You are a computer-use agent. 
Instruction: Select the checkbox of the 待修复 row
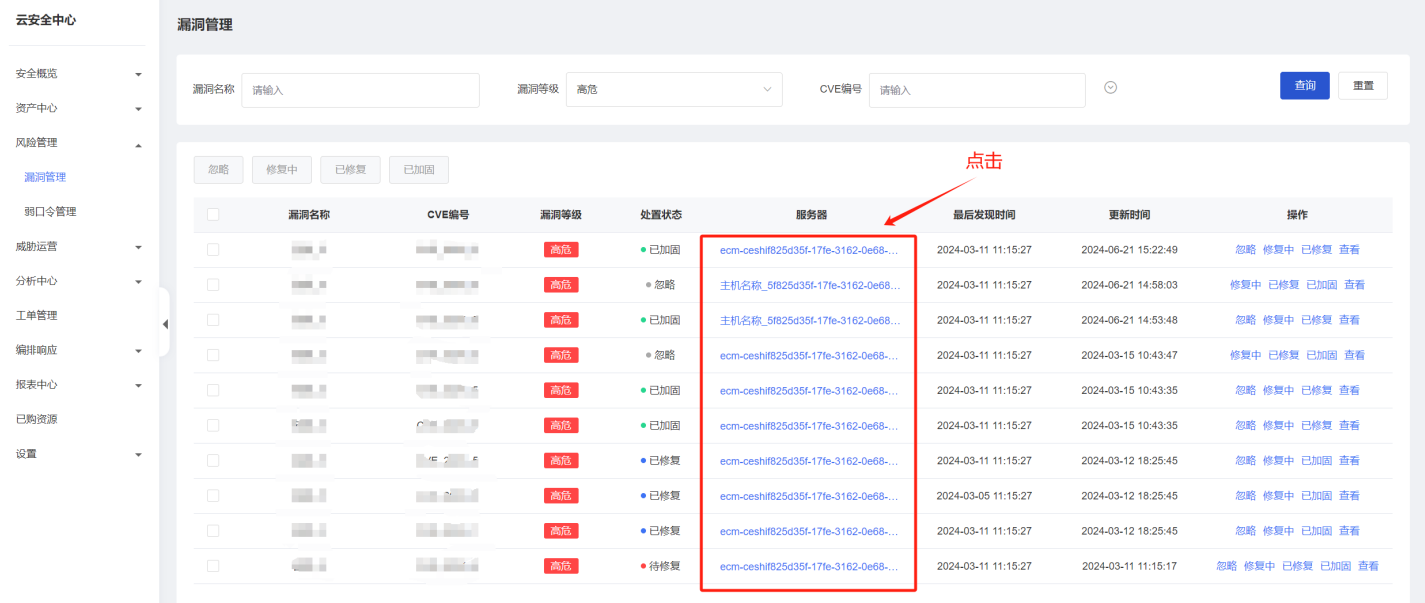pyautogui.click(x=213, y=566)
